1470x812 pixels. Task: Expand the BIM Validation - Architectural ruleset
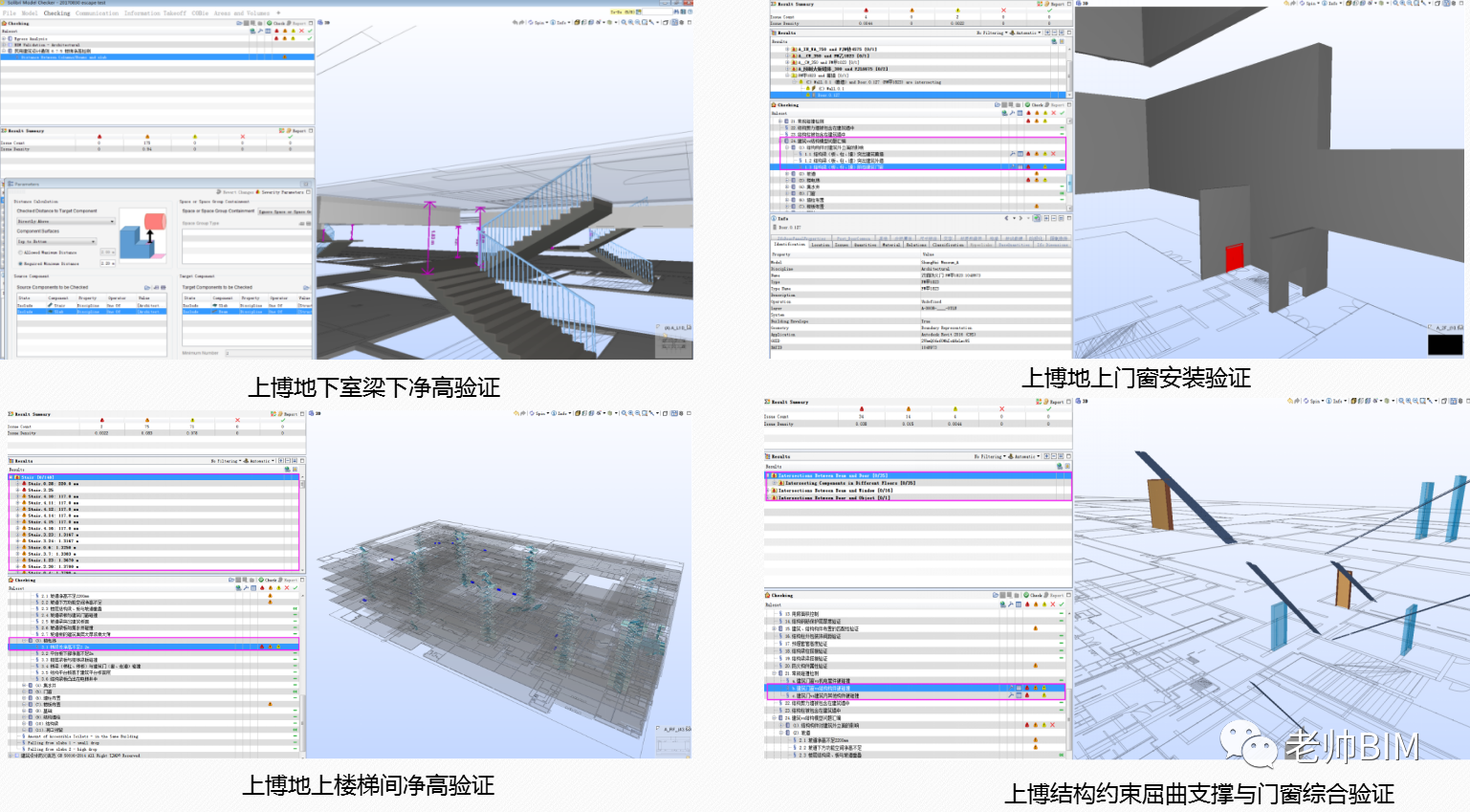click(4, 45)
